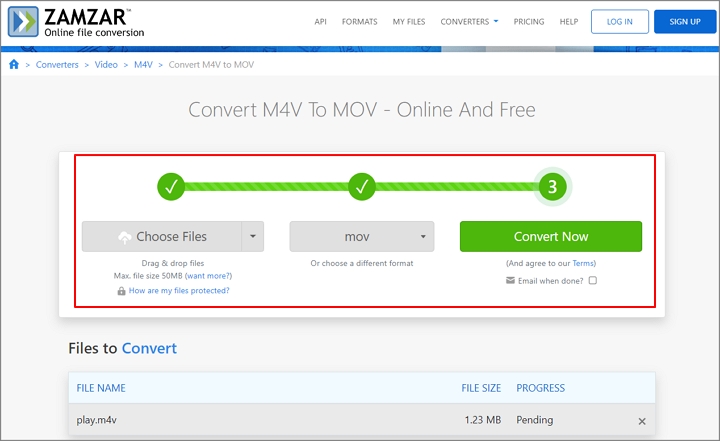Click Choose Files button
The height and width of the screenshot is (441, 720).
[162, 236]
